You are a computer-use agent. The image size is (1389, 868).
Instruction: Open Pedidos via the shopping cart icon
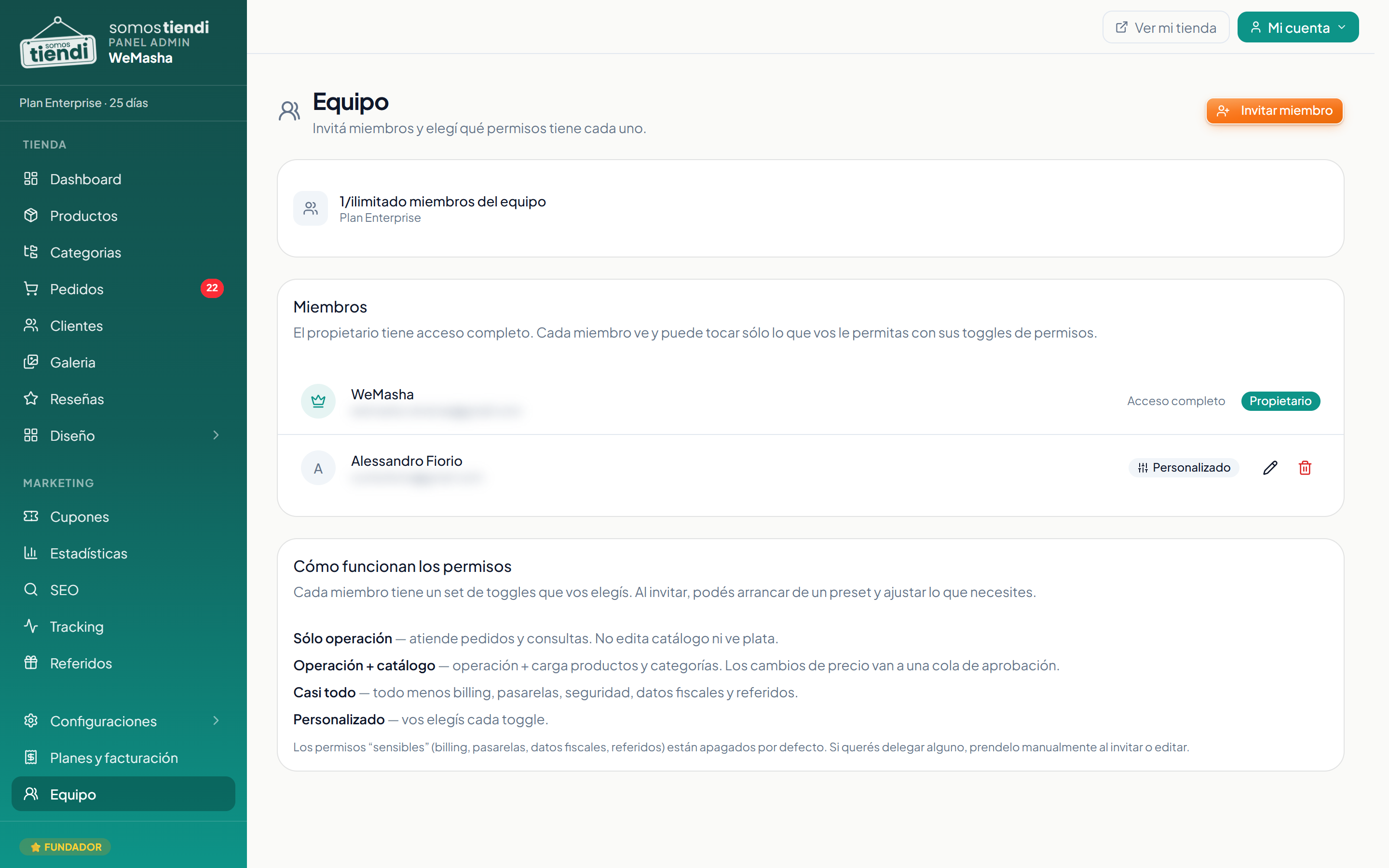point(31,289)
